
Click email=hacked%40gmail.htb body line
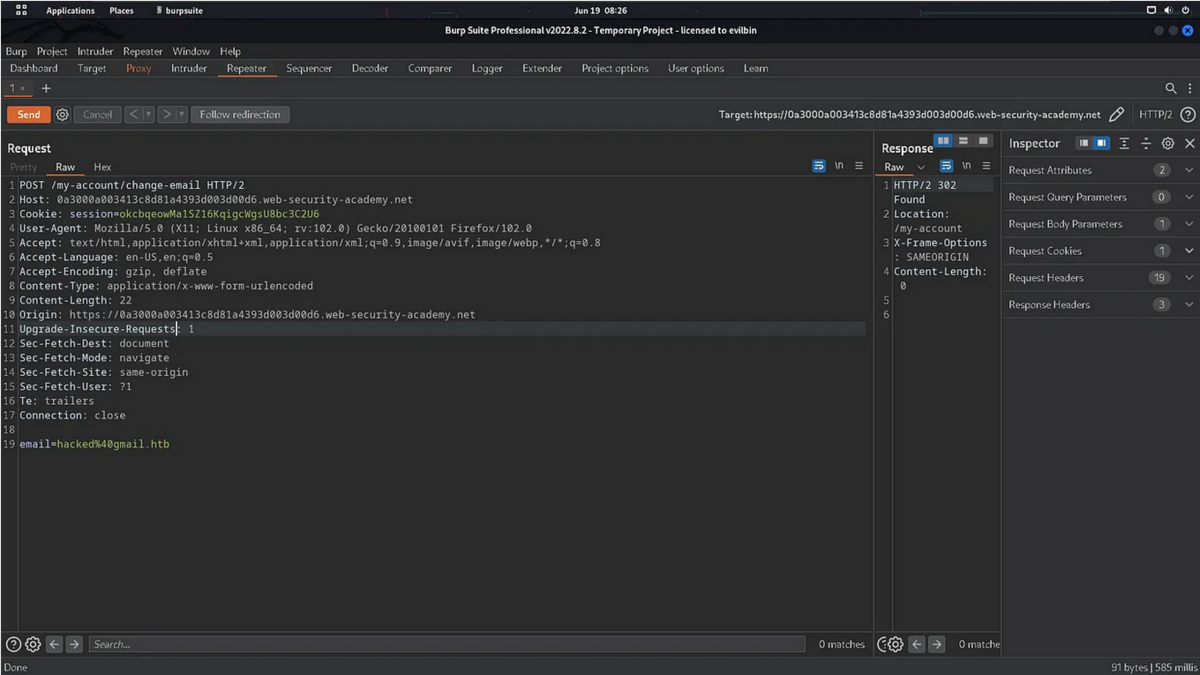[95, 444]
